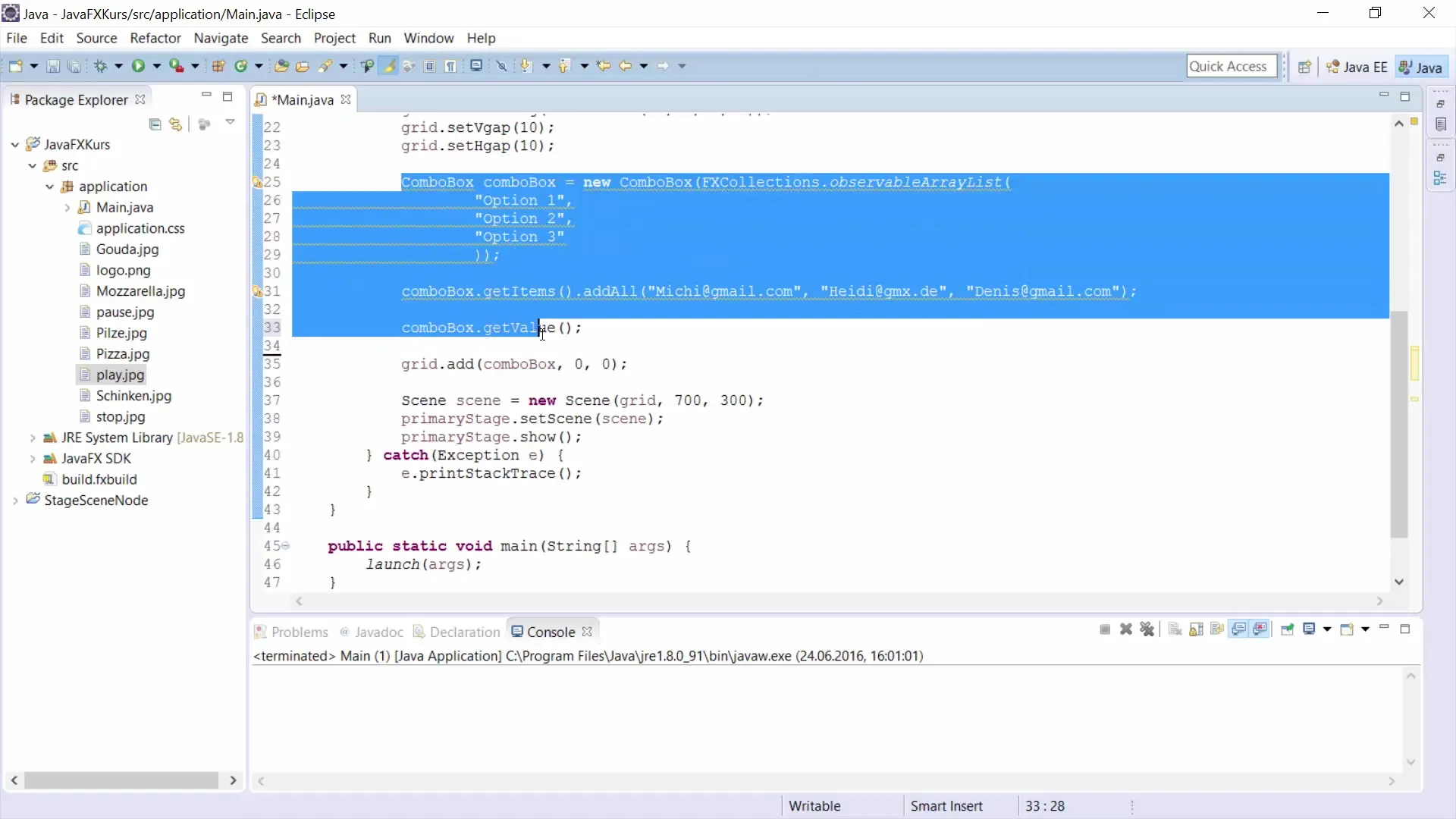Switch to the Problems tab
The image size is (1456, 819).
pos(291,632)
